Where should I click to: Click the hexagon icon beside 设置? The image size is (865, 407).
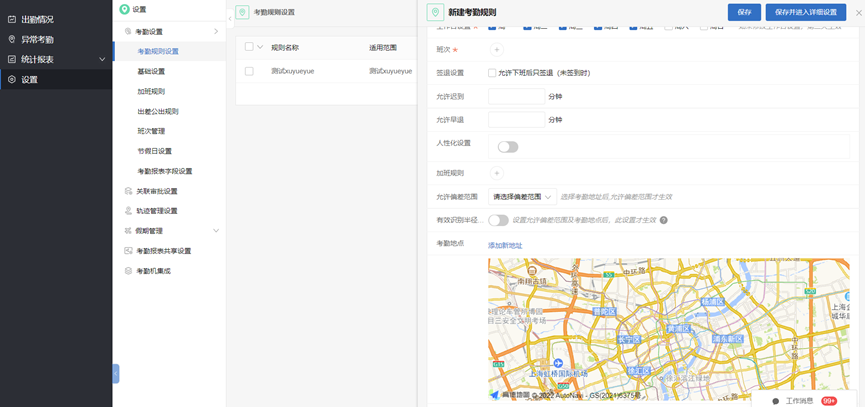click(12, 79)
